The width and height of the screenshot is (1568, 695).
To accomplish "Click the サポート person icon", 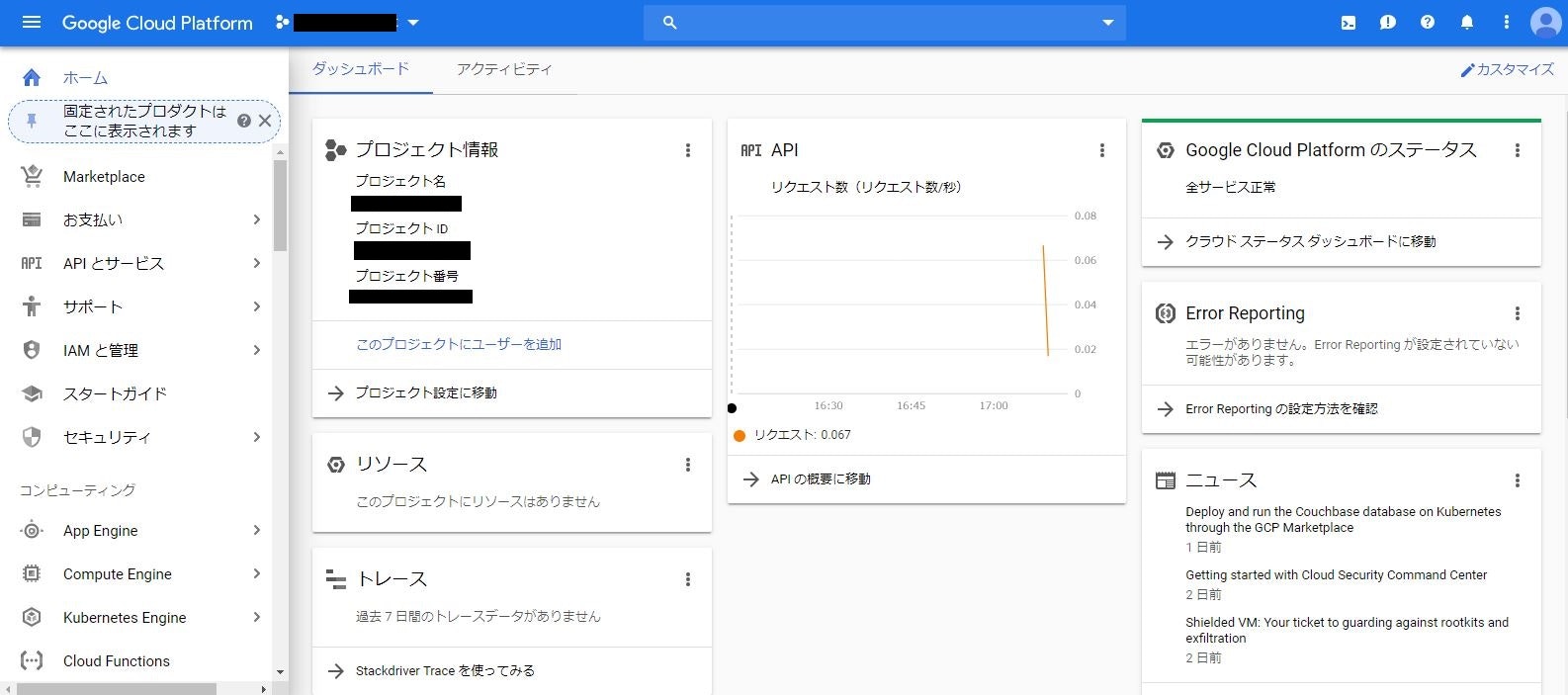I will coord(32,306).
